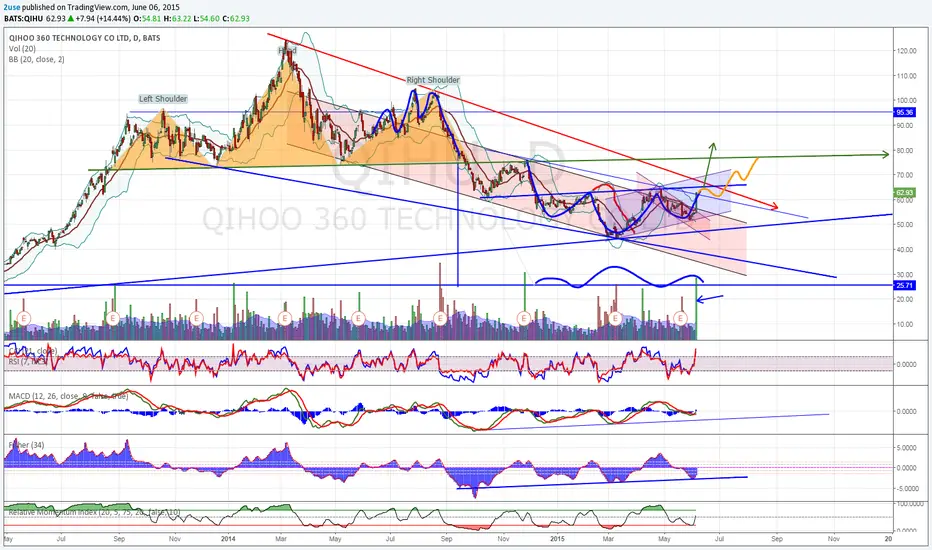The image size is (932, 550).
Task: Click the earnings E marker after May 2014
Action: (357, 318)
